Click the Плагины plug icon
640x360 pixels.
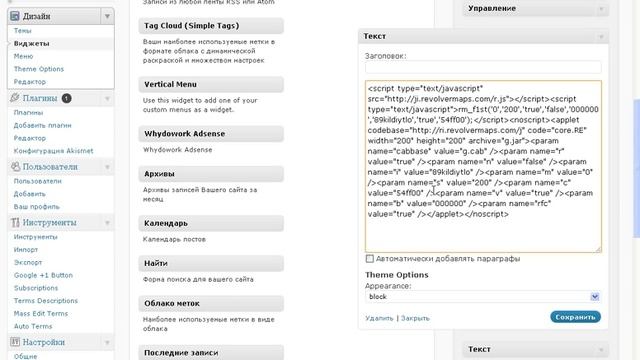click(15, 98)
